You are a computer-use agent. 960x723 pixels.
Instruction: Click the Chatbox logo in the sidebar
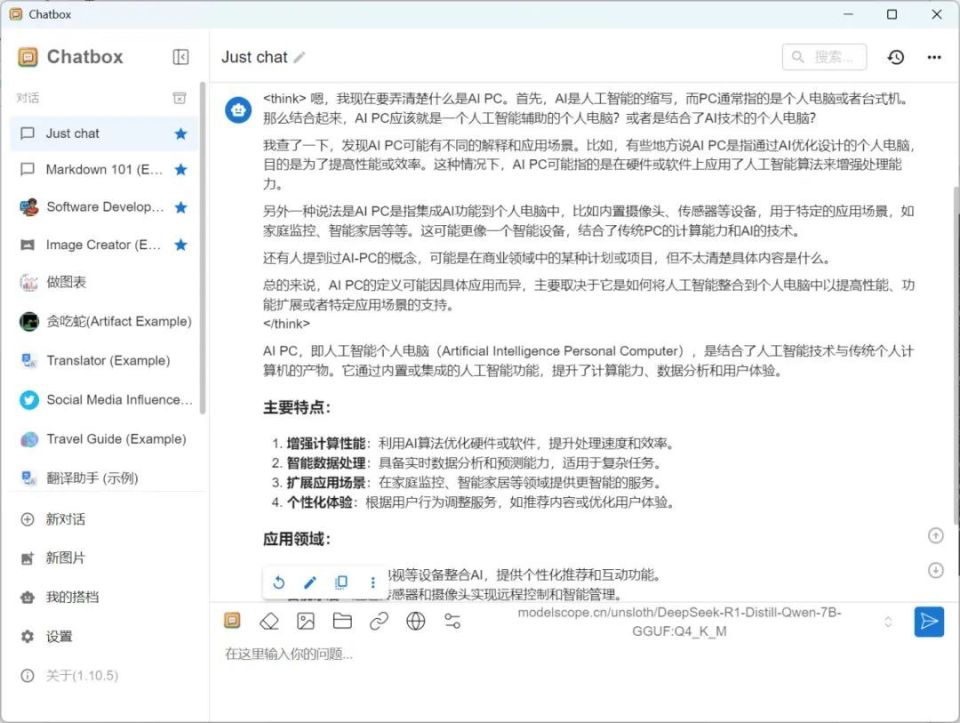[28, 57]
